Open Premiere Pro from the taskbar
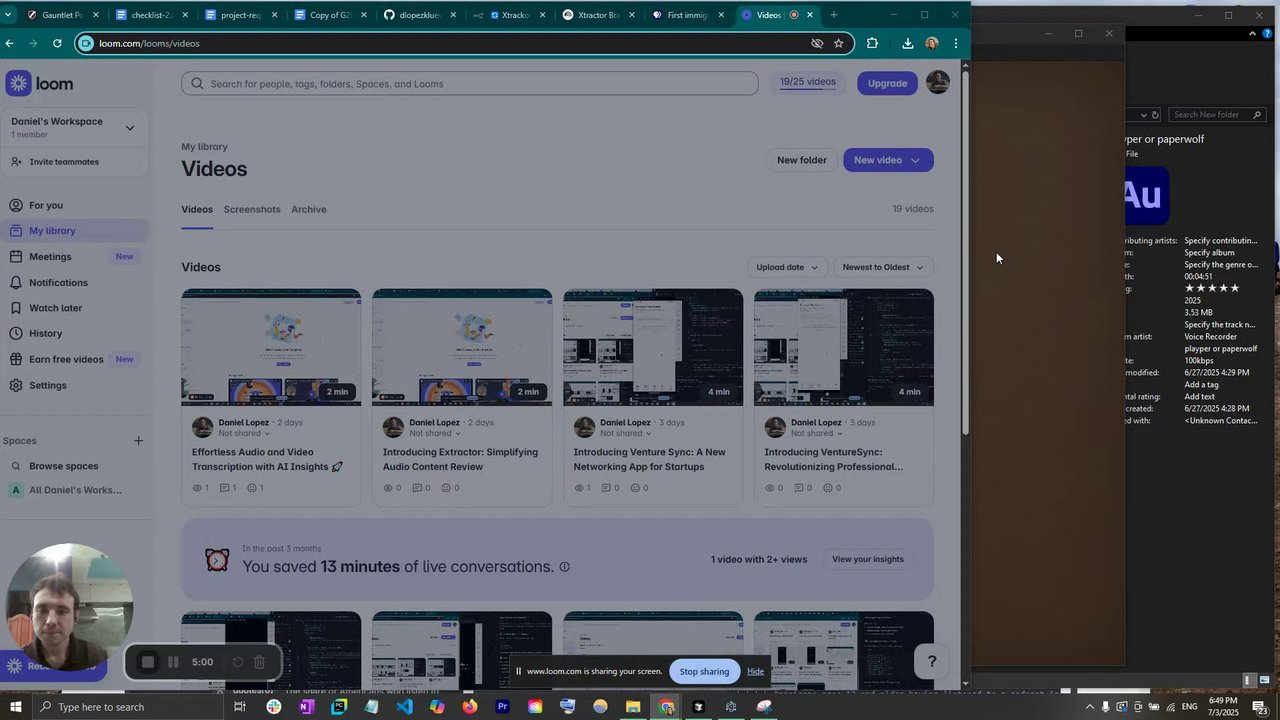The image size is (1280, 720). pos(502,707)
